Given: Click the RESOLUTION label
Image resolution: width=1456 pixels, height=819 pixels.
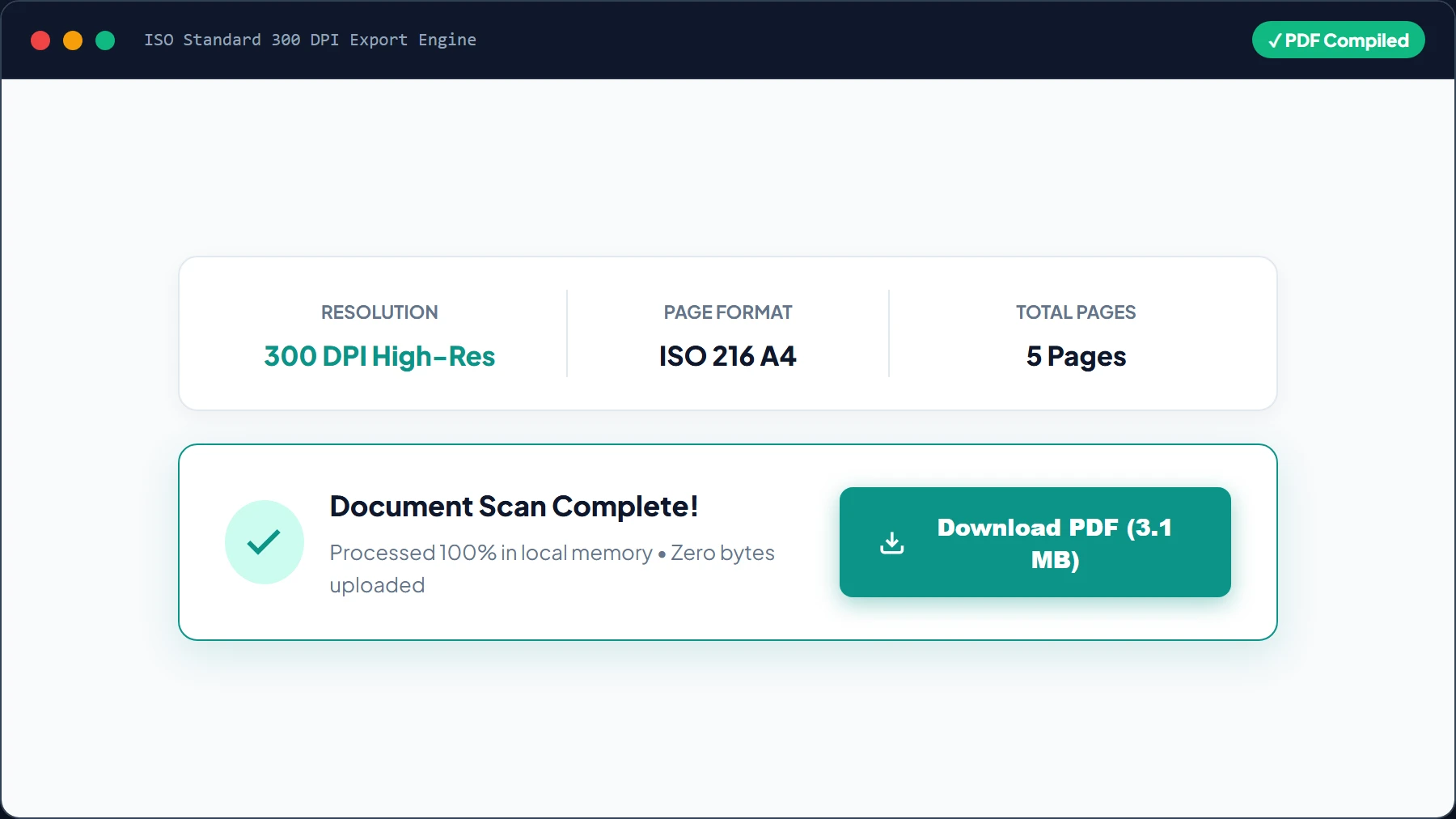Looking at the screenshot, I should click(379, 312).
